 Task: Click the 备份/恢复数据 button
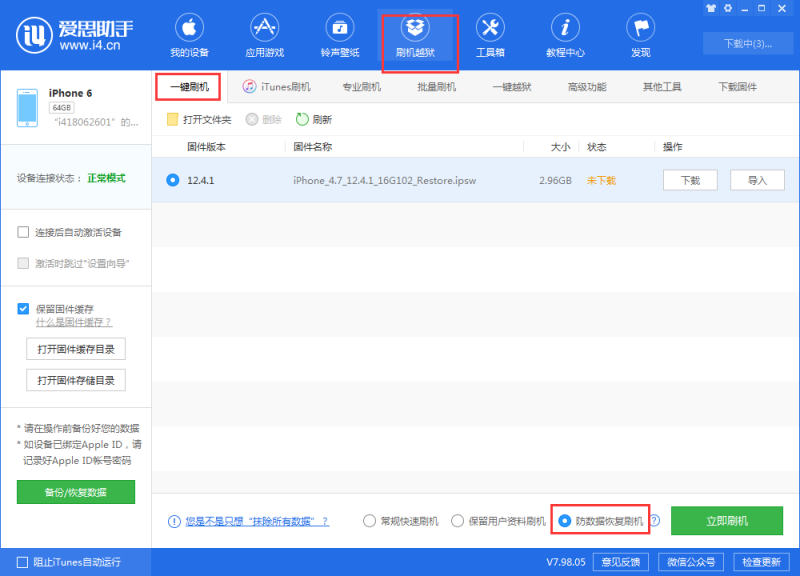[x=76, y=492]
